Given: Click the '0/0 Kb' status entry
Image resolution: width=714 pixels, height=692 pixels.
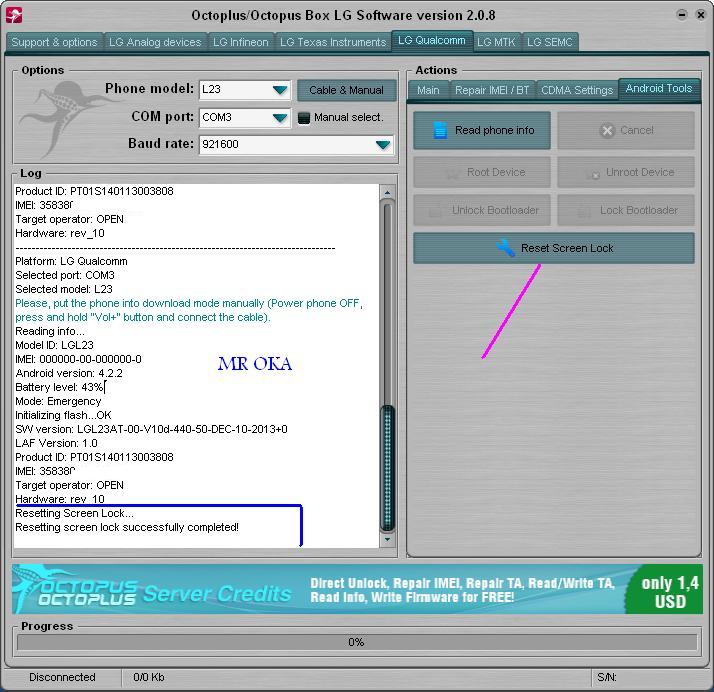Looking at the screenshot, I should (149, 677).
